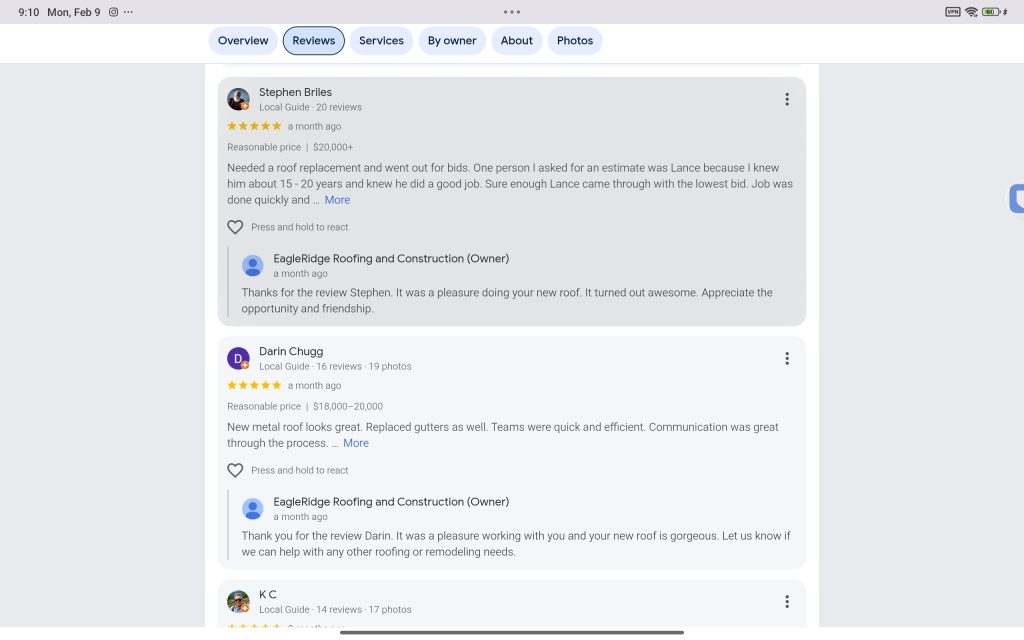
Task: Like Darin Chugg review with heart
Action: [235, 470]
